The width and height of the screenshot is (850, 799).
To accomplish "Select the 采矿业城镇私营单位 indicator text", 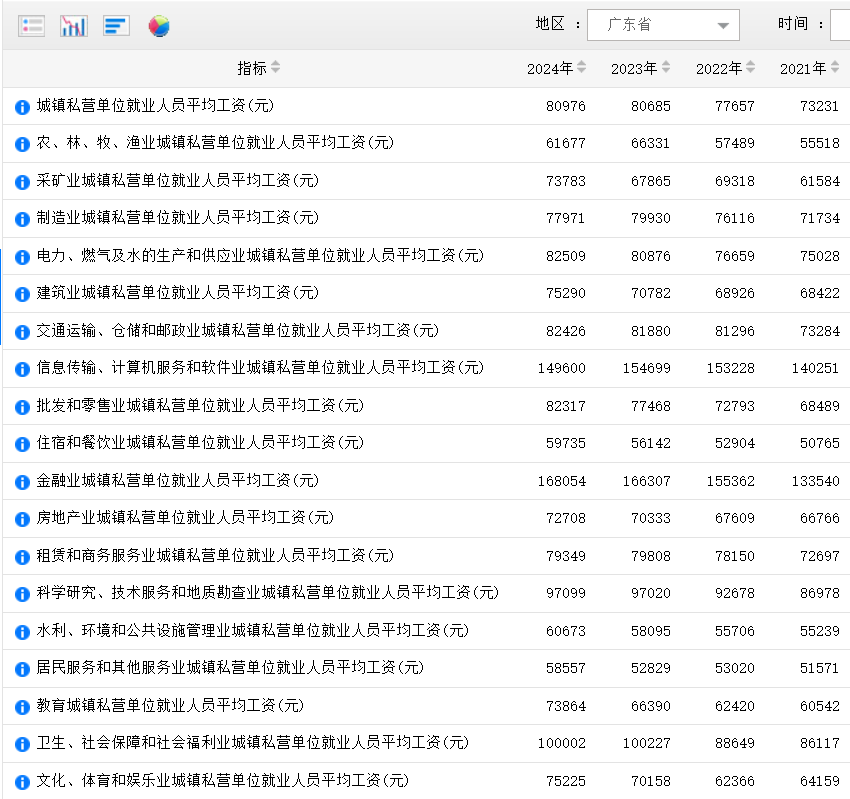I will [177, 180].
